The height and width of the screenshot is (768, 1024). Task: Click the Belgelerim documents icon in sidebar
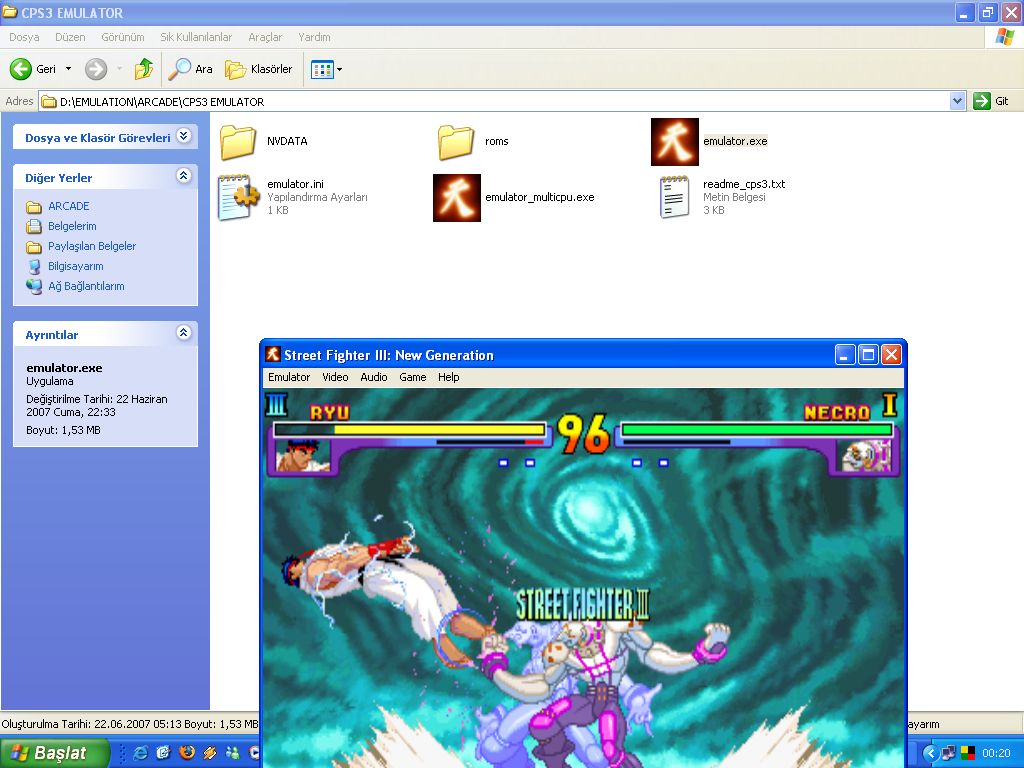coord(34,227)
